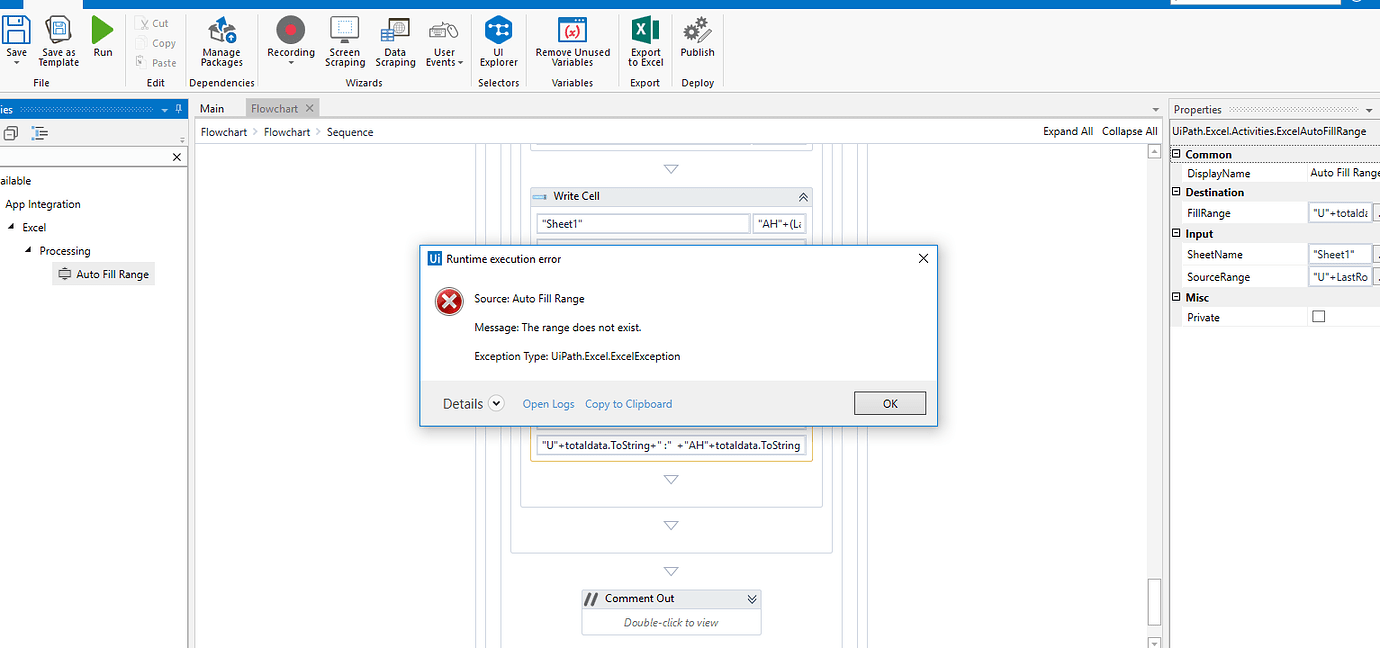Open Screen Scraping wizard
1380x648 pixels.
(344, 42)
